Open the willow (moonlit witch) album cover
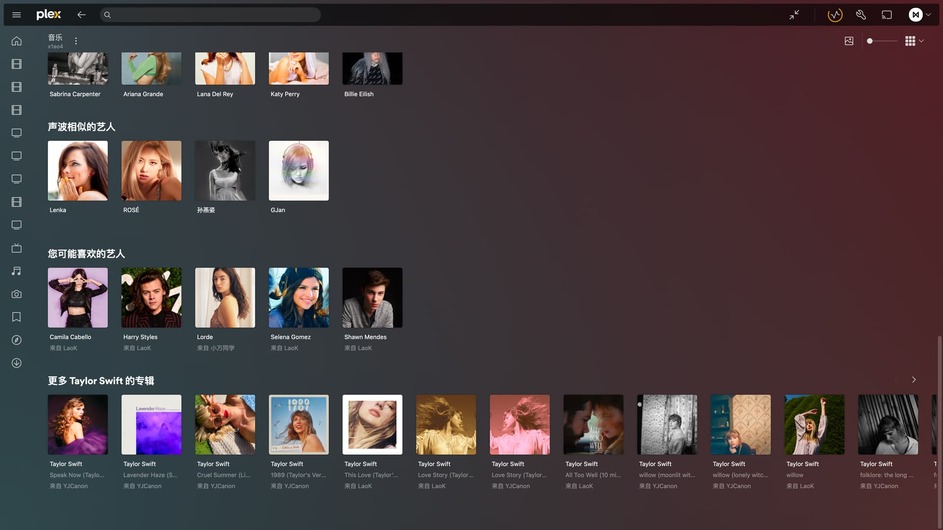The width and height of the screenshot is (943, 530). (667, 425)
